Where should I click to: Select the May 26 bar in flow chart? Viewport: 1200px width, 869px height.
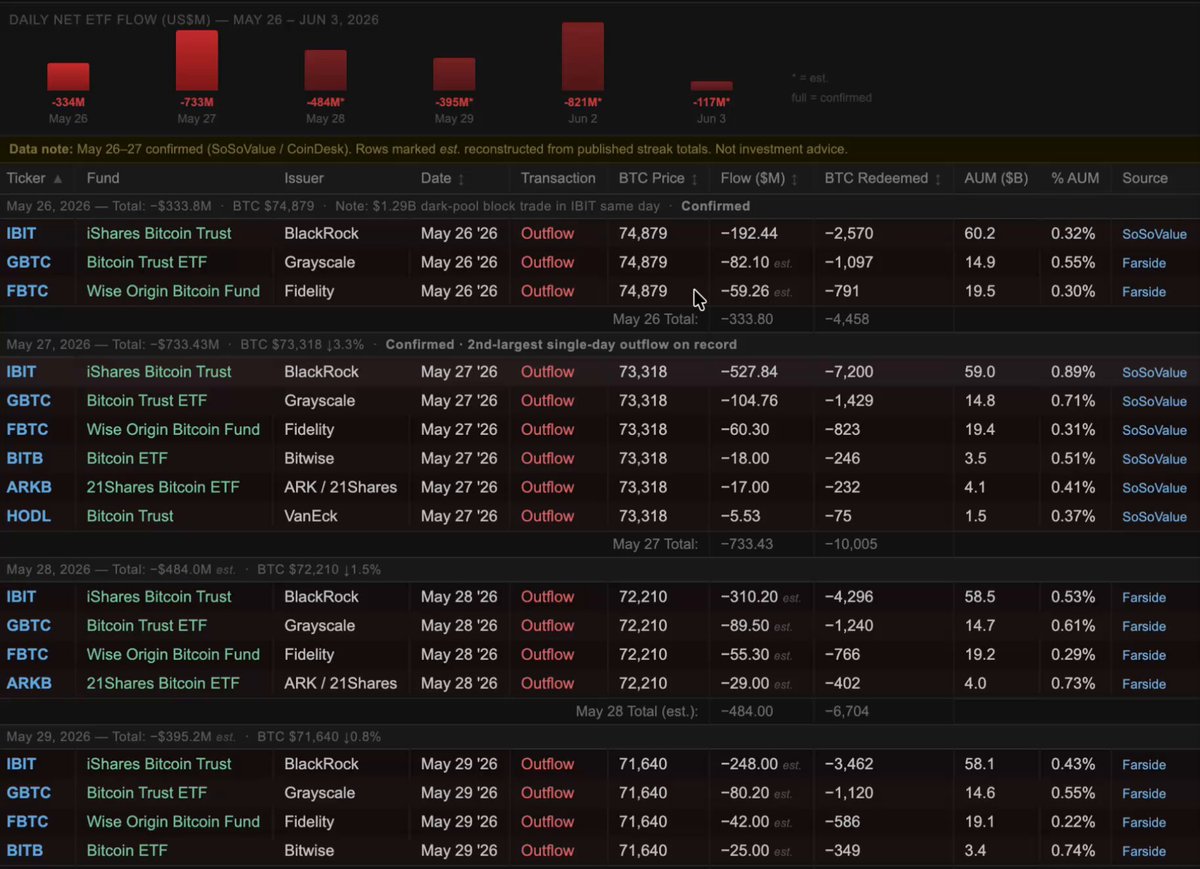point(68,77)
